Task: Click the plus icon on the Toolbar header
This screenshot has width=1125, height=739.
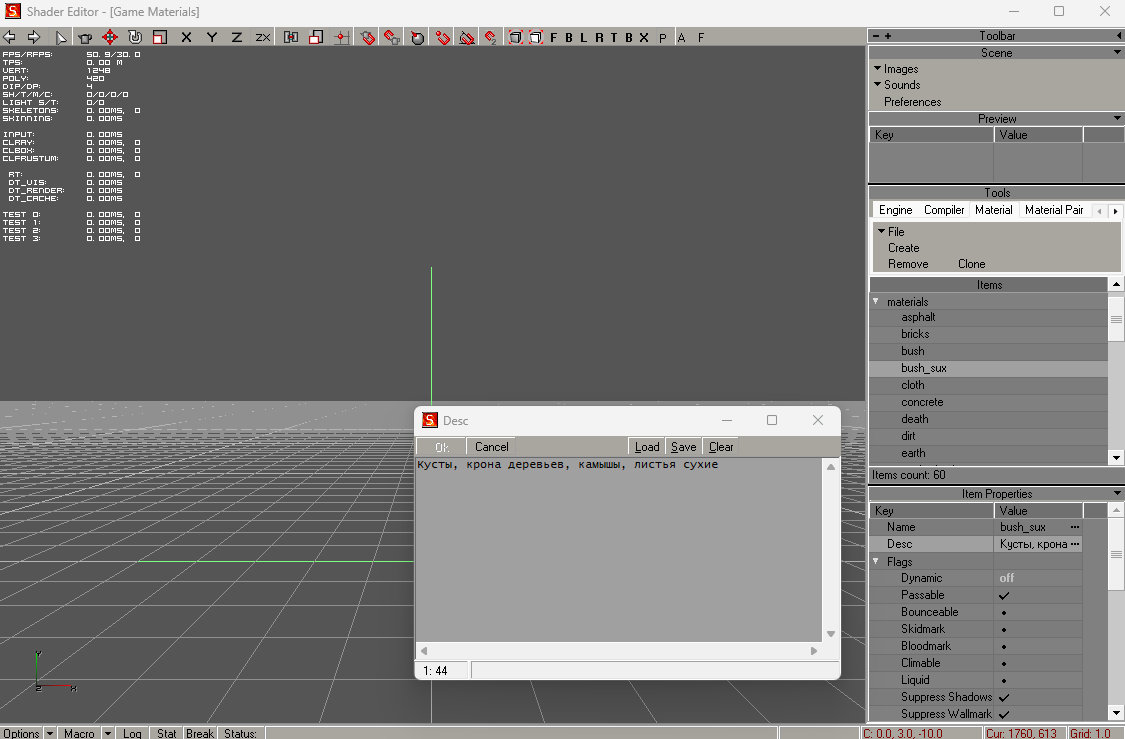Action: click(x=888, y=36)
